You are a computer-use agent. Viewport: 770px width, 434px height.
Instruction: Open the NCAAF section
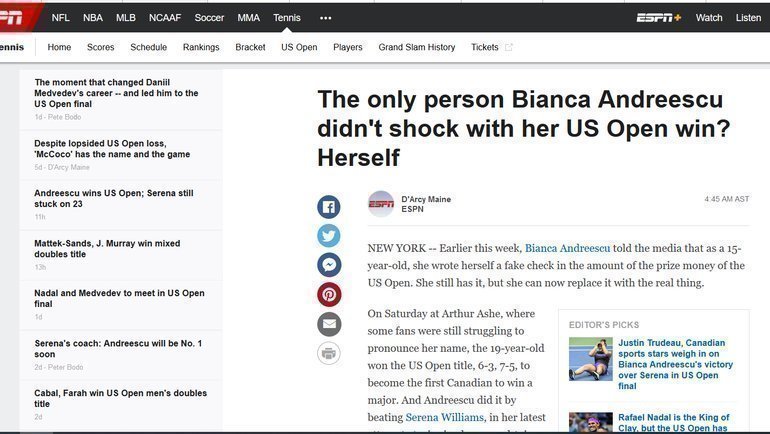tap(165, 18)
